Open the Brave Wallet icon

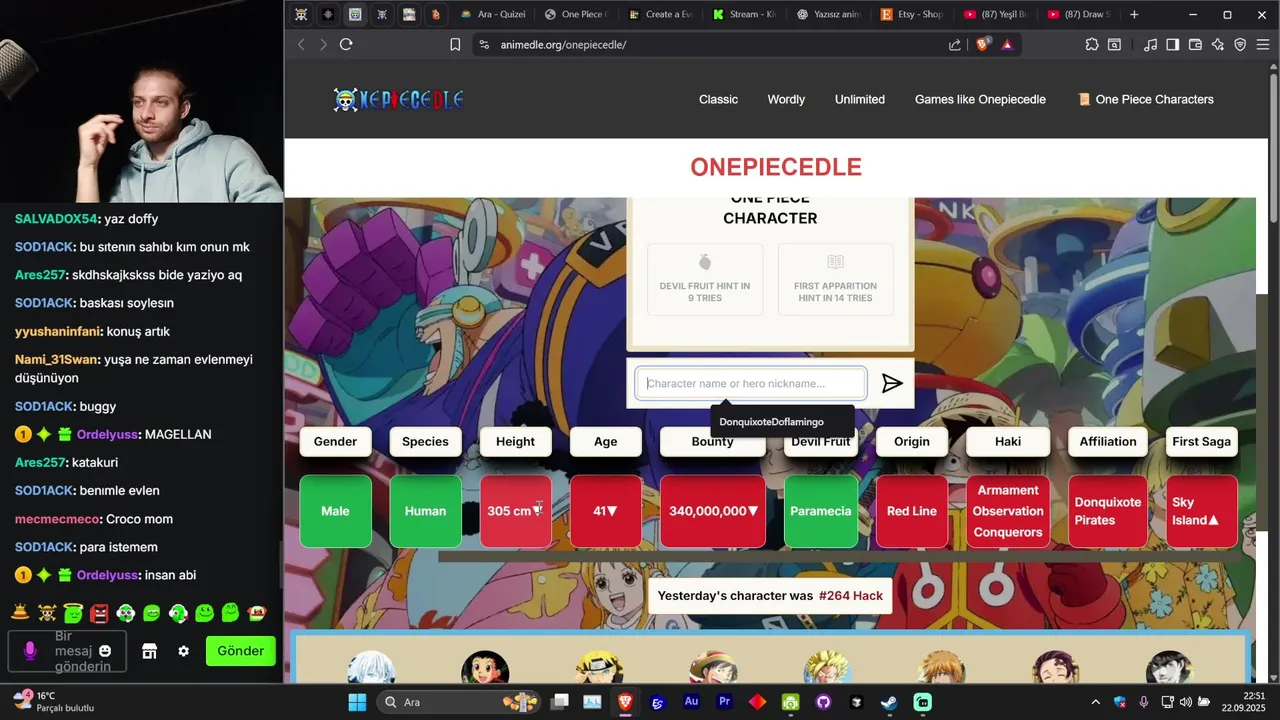click(x=1195, y=44)
